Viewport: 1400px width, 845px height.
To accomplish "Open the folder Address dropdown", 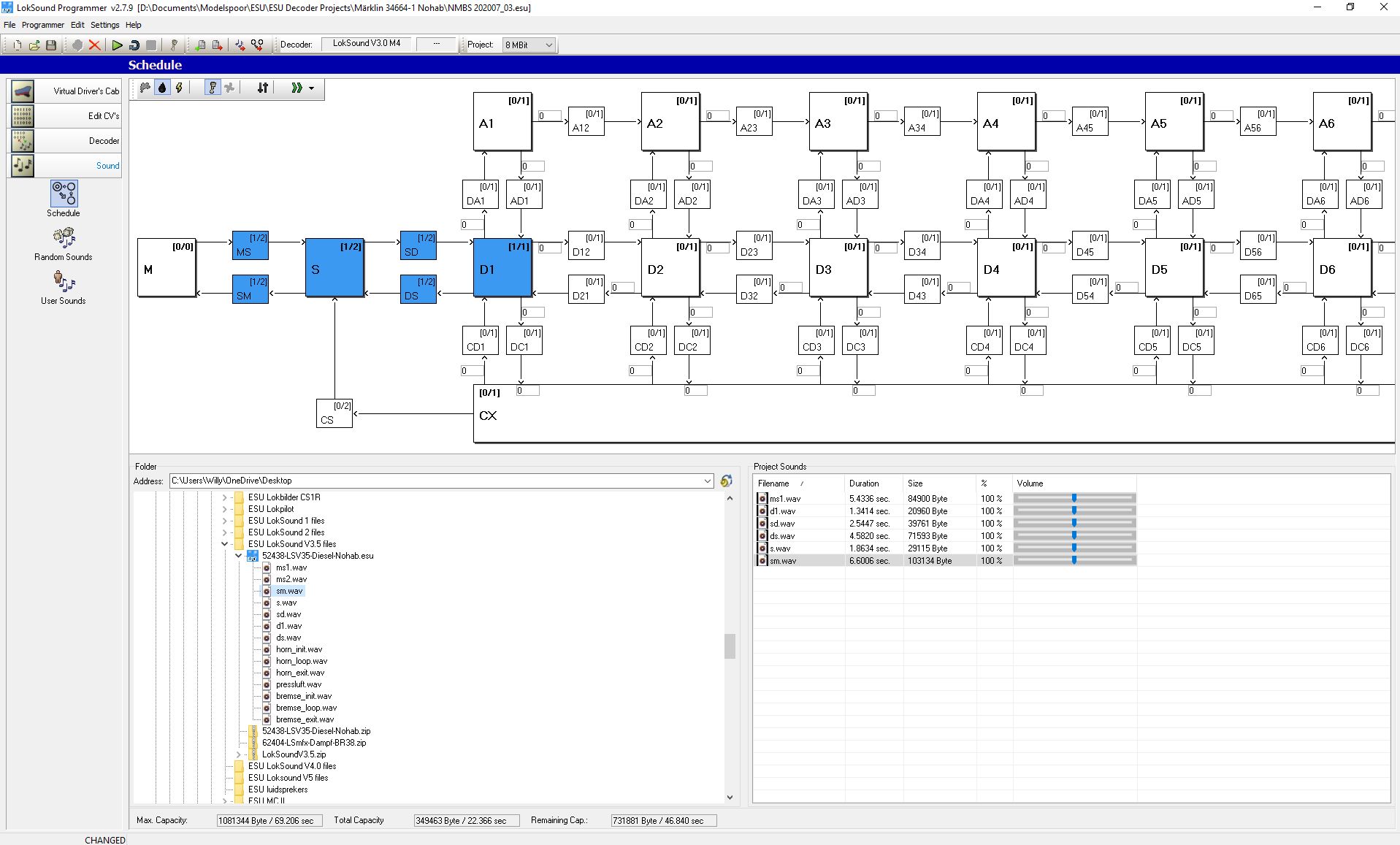I will pos(707,481).
